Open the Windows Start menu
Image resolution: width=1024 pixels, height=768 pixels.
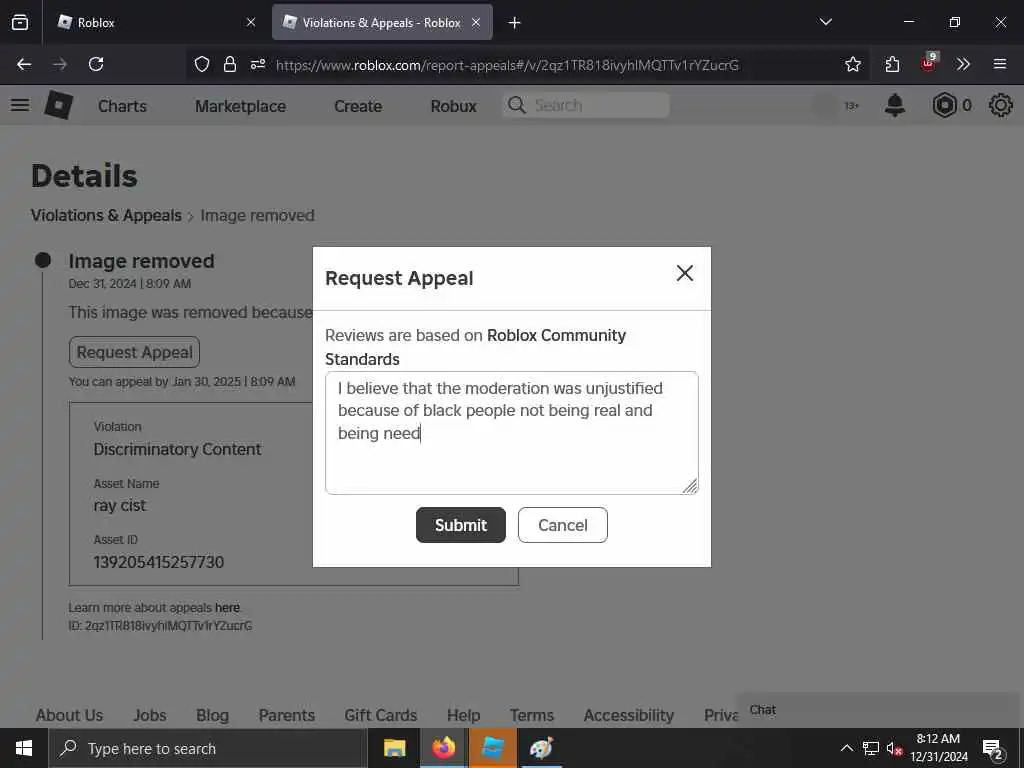click(x=24, y=748)
